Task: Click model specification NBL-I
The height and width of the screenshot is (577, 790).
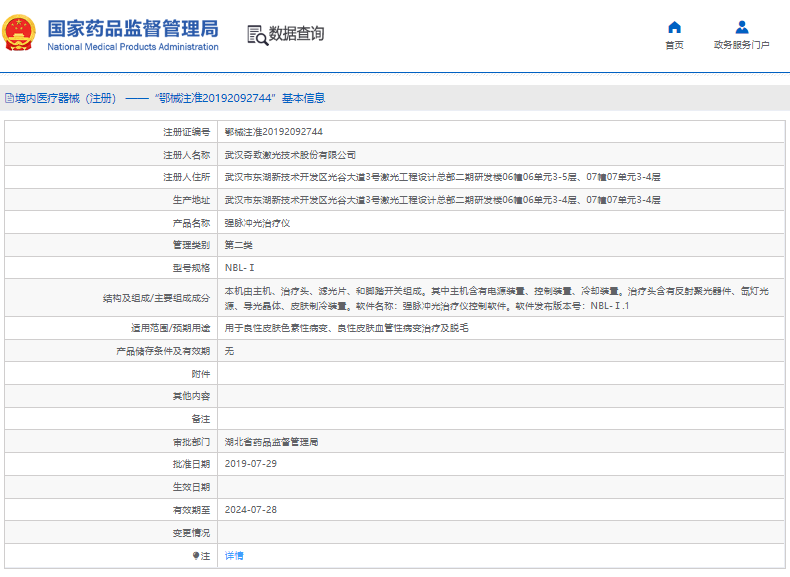Action: [x=239, y=268]
